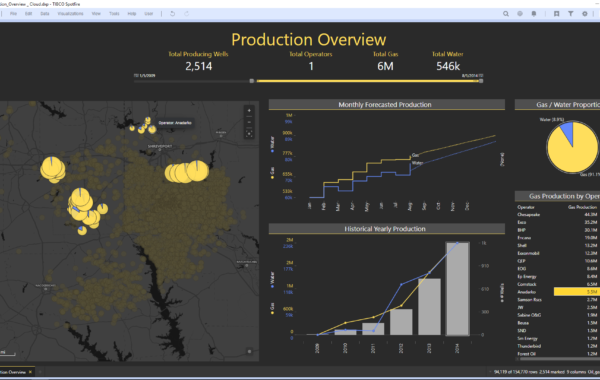The width and height of the screenshot is (600, 380).
Task: Close the Production Overview page tab
Action: [x=30, y=372]
